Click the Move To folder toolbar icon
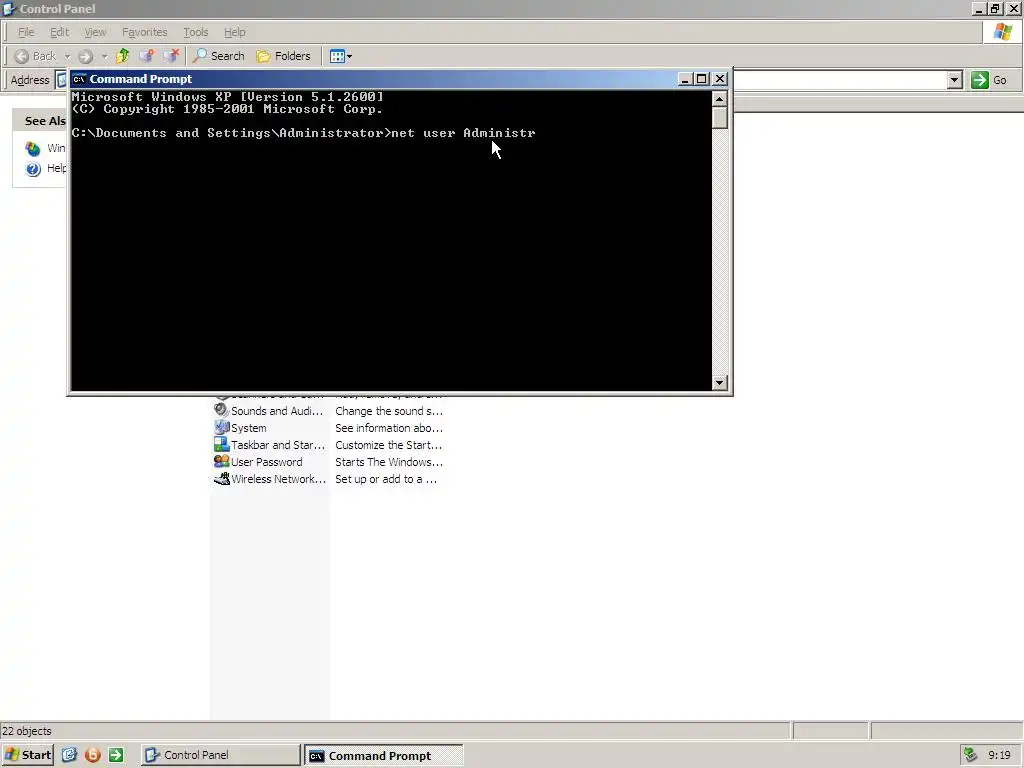1024x768 pixels. click(147, 56)
